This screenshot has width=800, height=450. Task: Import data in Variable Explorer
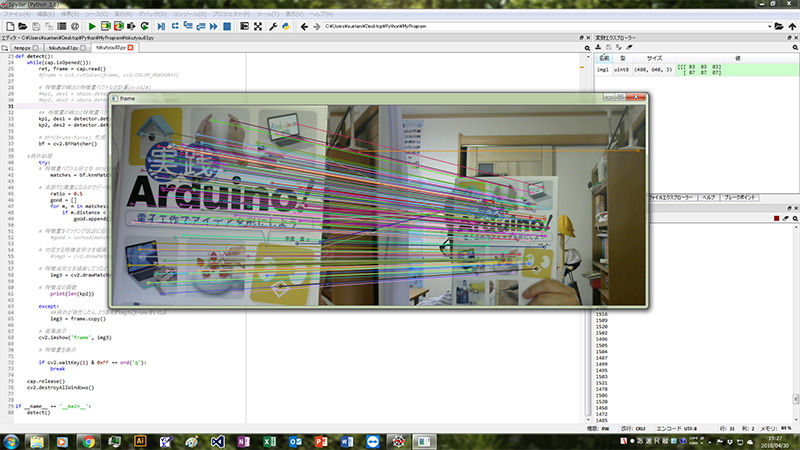pyautogui.click(x=598, y=47)
